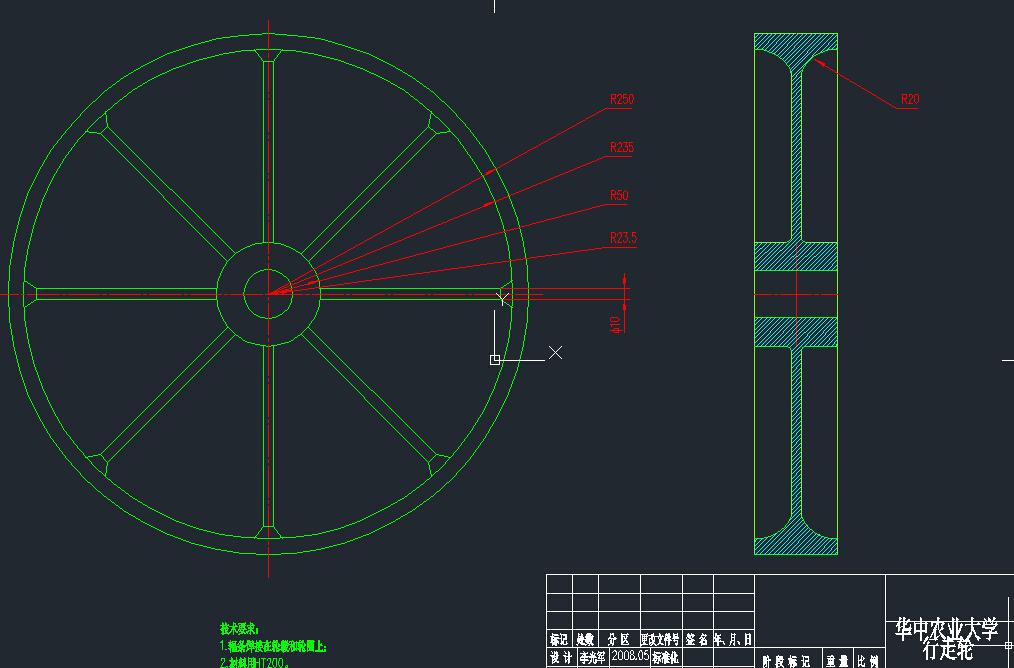Click the 标记 header cell

coord(559,640)
